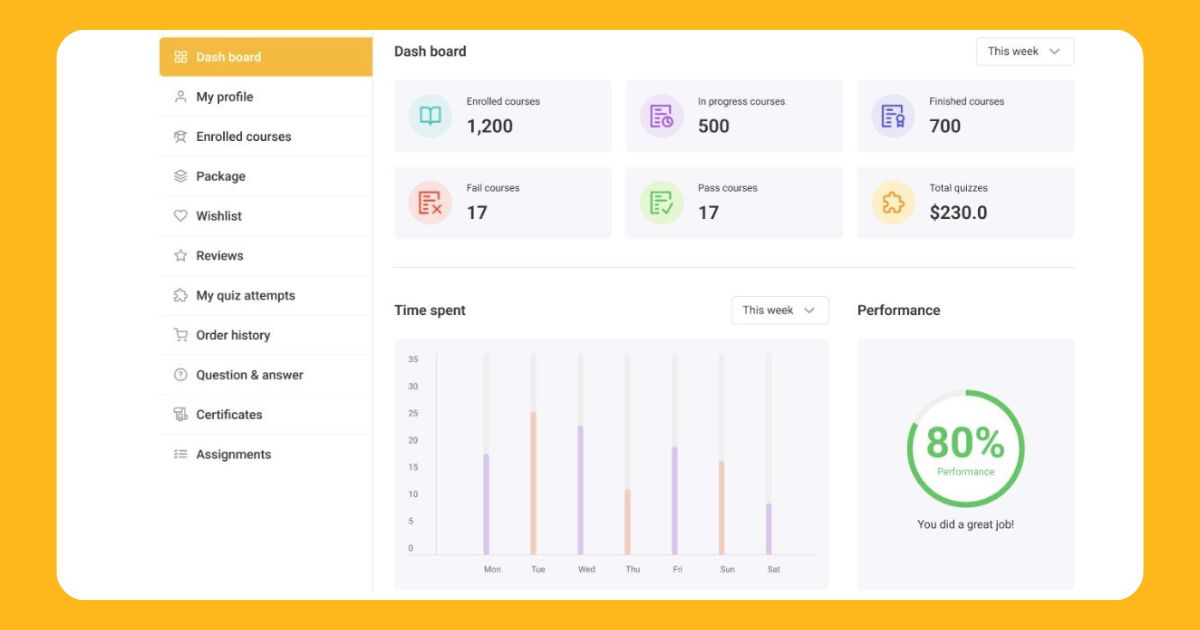Open the Dash board menu item
The height and width of the screenshot is (630, 1200).
(266, 57)
